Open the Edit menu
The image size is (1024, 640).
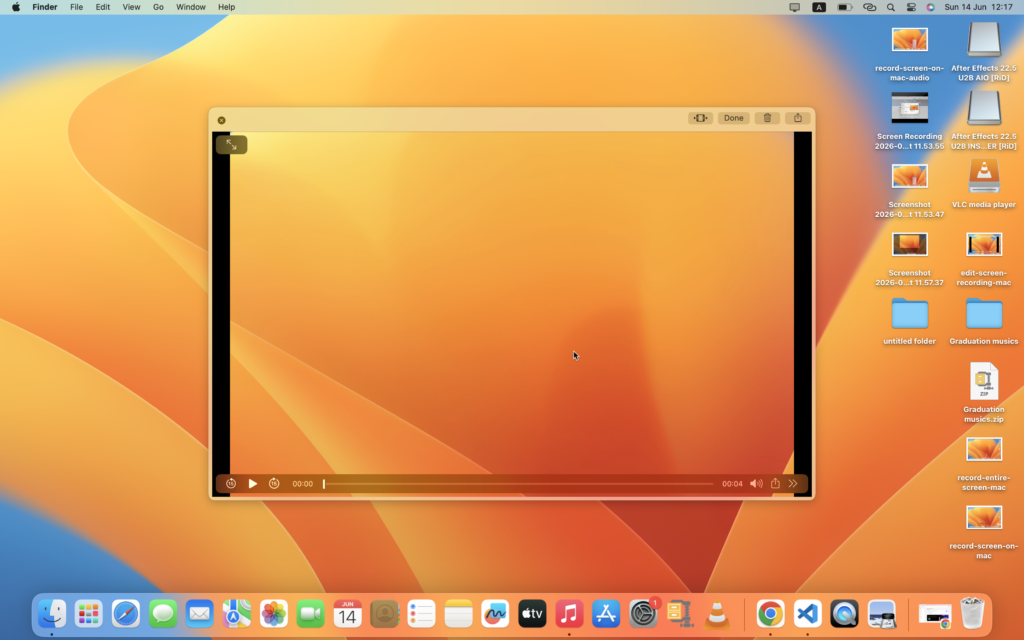tap(103, 7)
